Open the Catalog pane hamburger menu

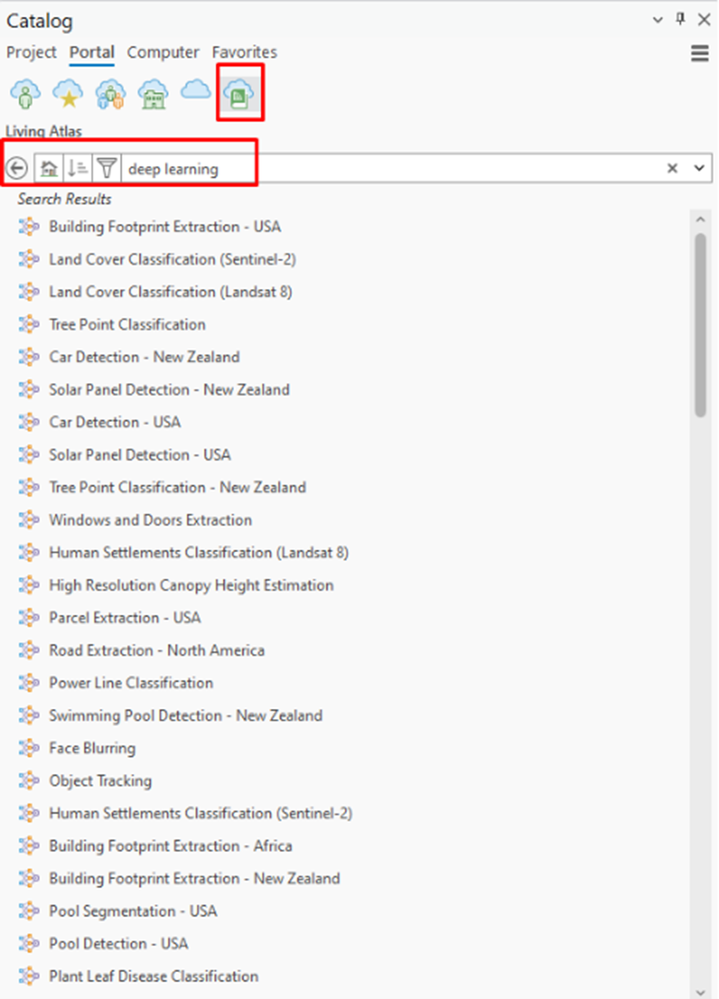tap(700, 54)
